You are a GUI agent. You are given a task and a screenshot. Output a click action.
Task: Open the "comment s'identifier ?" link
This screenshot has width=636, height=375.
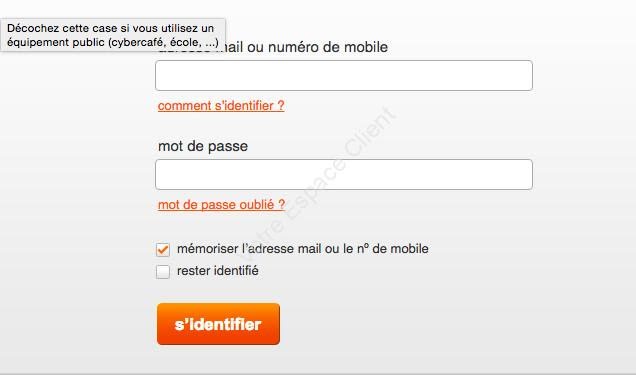click(x=221, y=106)
